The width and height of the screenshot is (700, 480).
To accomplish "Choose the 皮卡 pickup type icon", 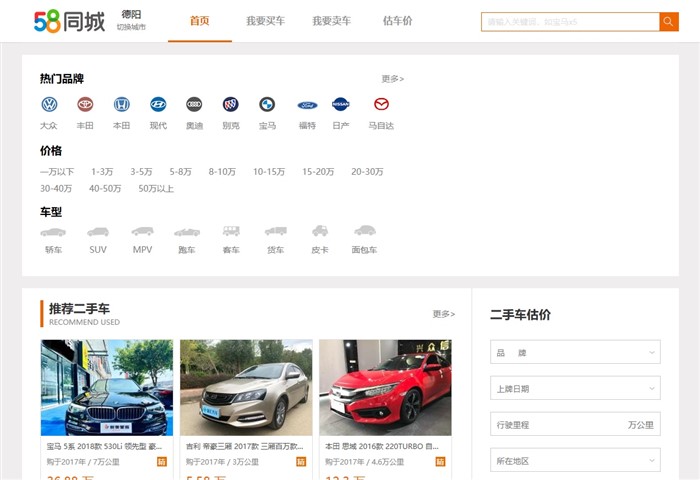I will (x=320, y=230).
